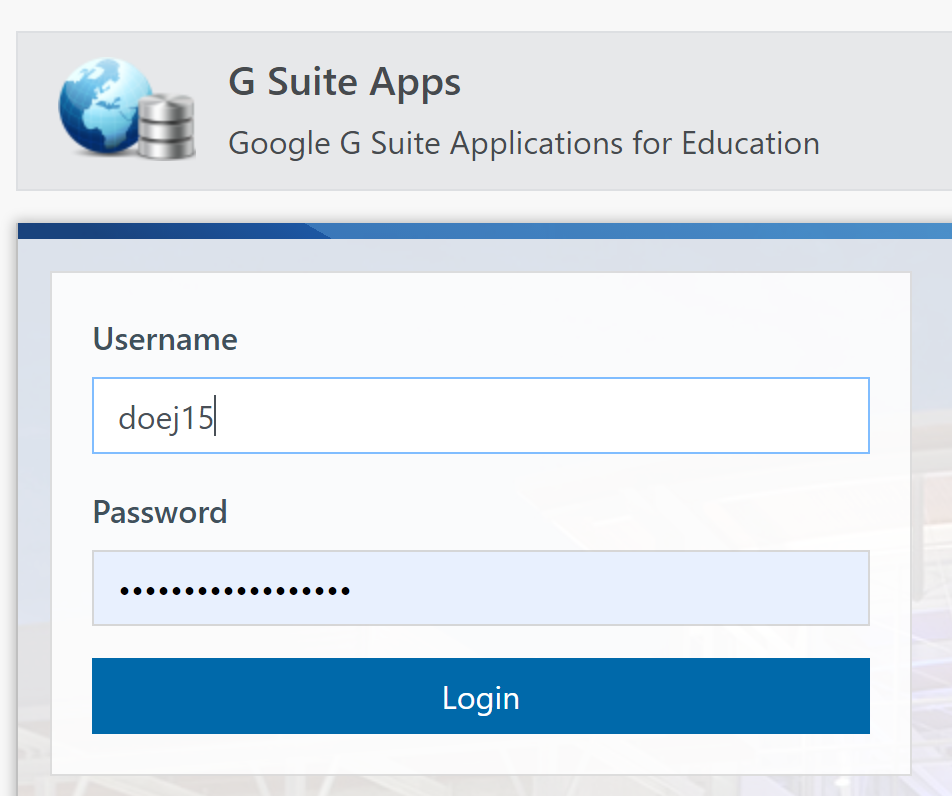This screenshot has width=952, height=796.
Task: Click the silver database cylinder icon
Action: [166, 126]
